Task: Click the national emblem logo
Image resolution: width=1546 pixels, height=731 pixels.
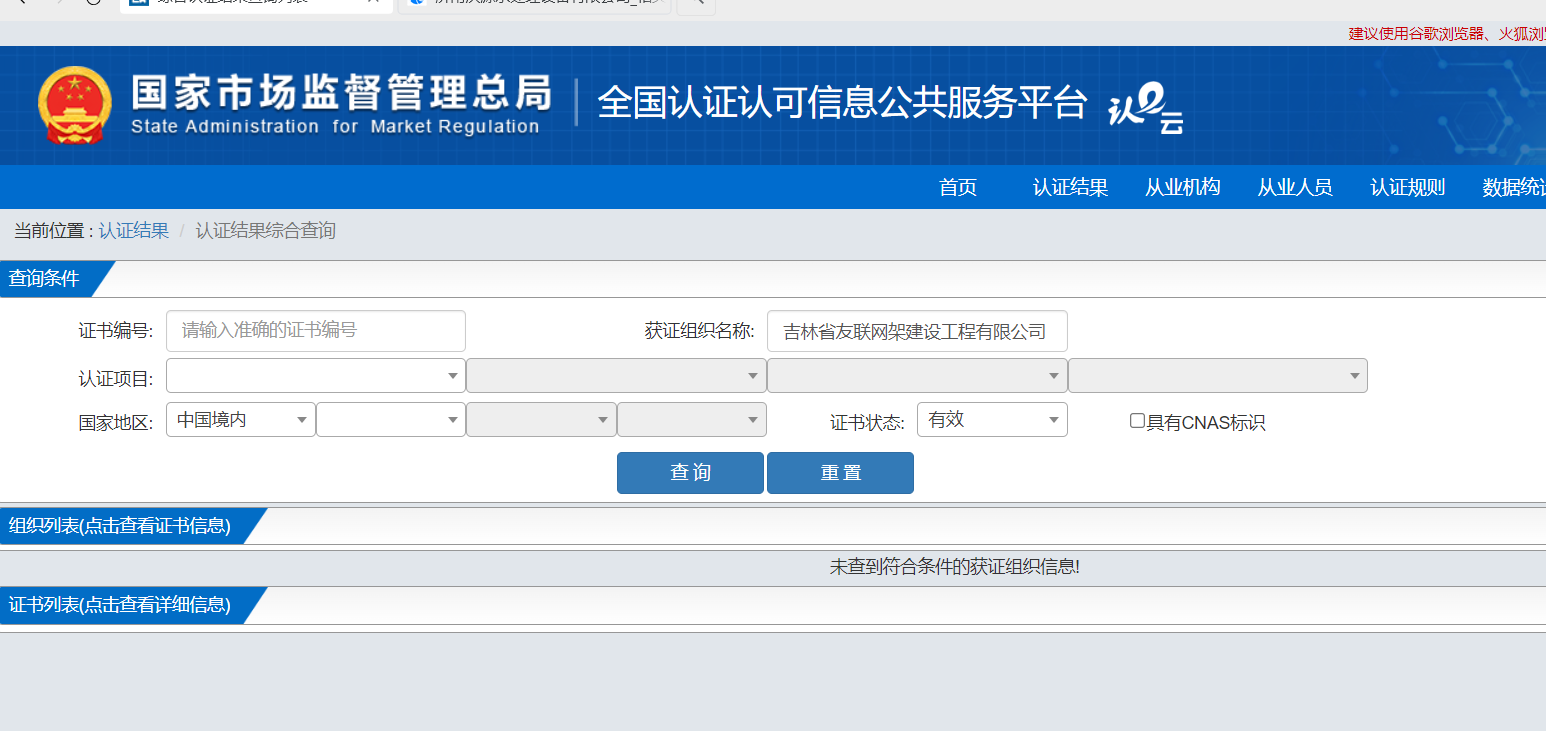Action: (75, 104)
